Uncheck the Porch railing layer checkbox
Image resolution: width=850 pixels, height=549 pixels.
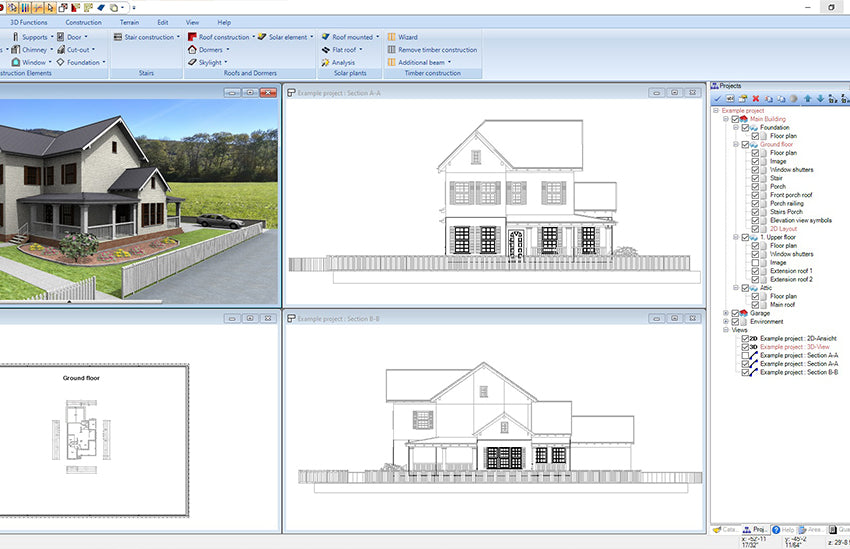tap(756, 203)
